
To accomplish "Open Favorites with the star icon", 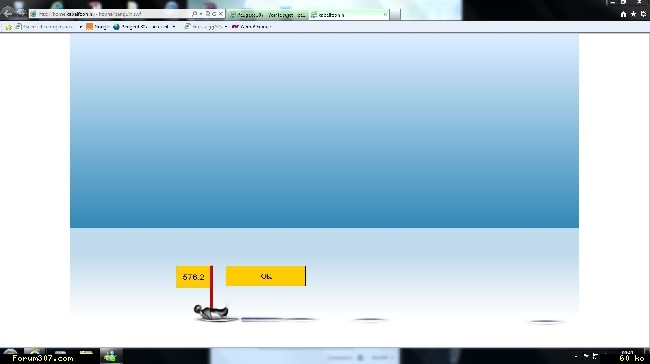I will (x=633, y=14).
